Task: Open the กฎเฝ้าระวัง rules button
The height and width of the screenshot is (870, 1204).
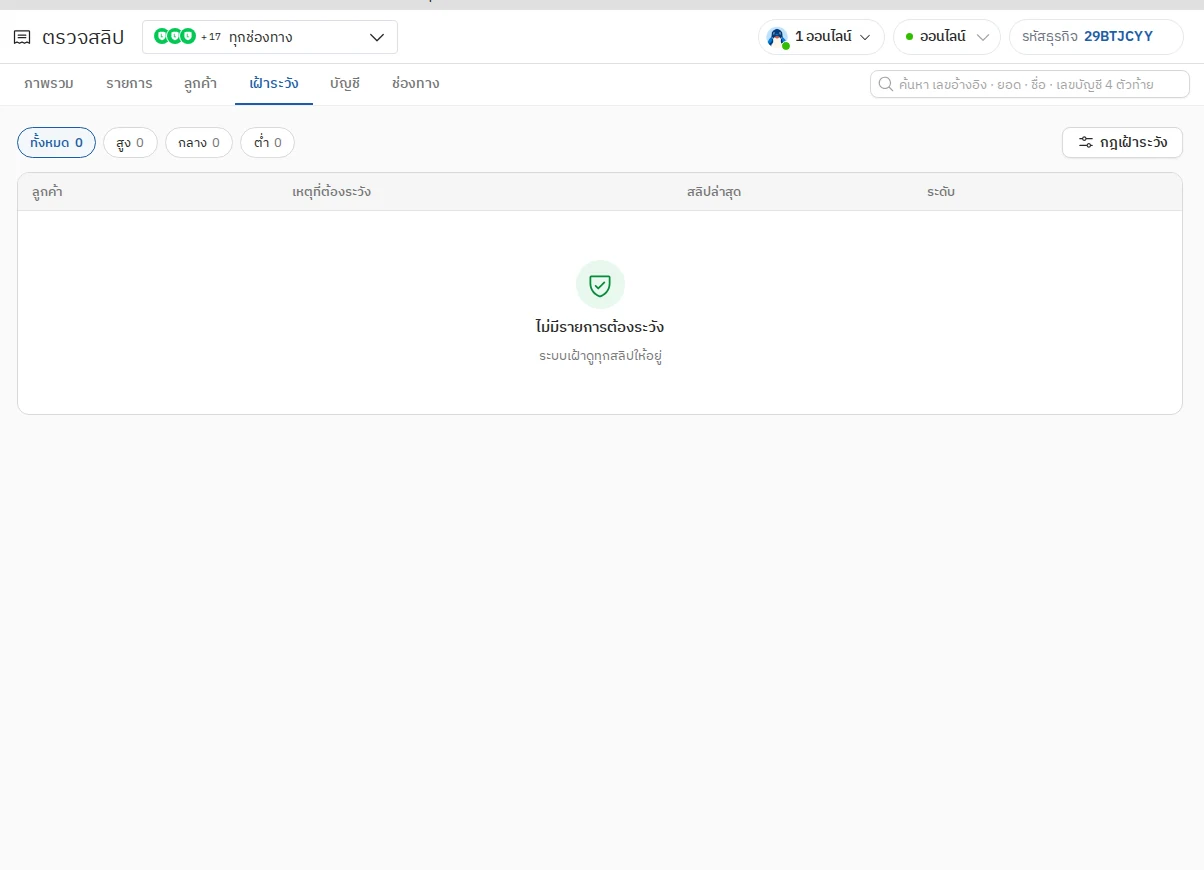Action: (x=1122, y=143)
